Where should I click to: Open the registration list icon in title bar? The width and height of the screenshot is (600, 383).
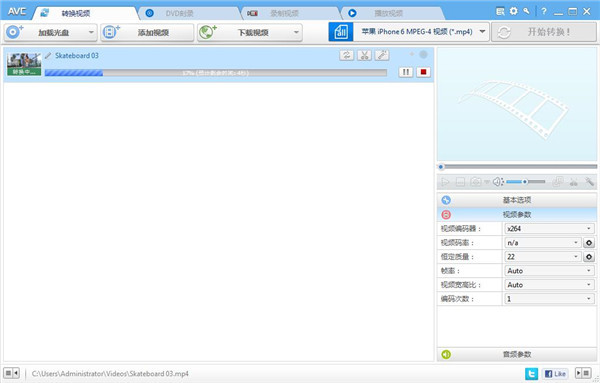click(500, 11)
